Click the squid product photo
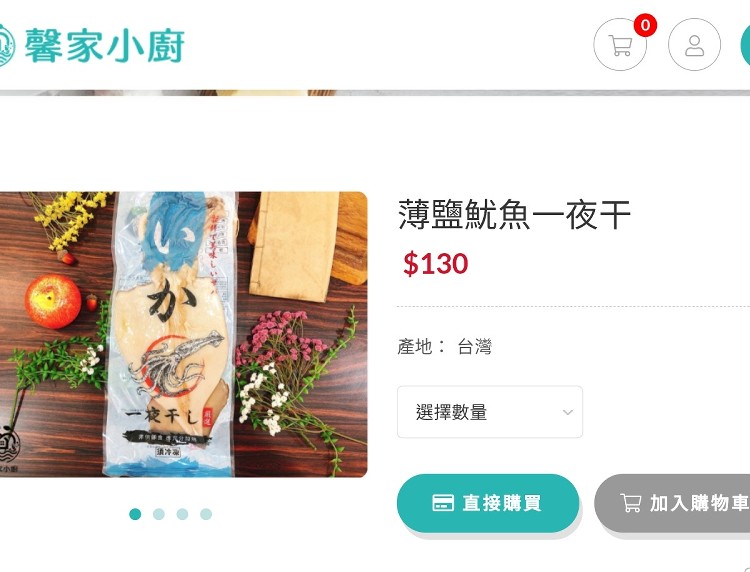The height and width of the screenshot is (572, 750). tap(183, 334)
